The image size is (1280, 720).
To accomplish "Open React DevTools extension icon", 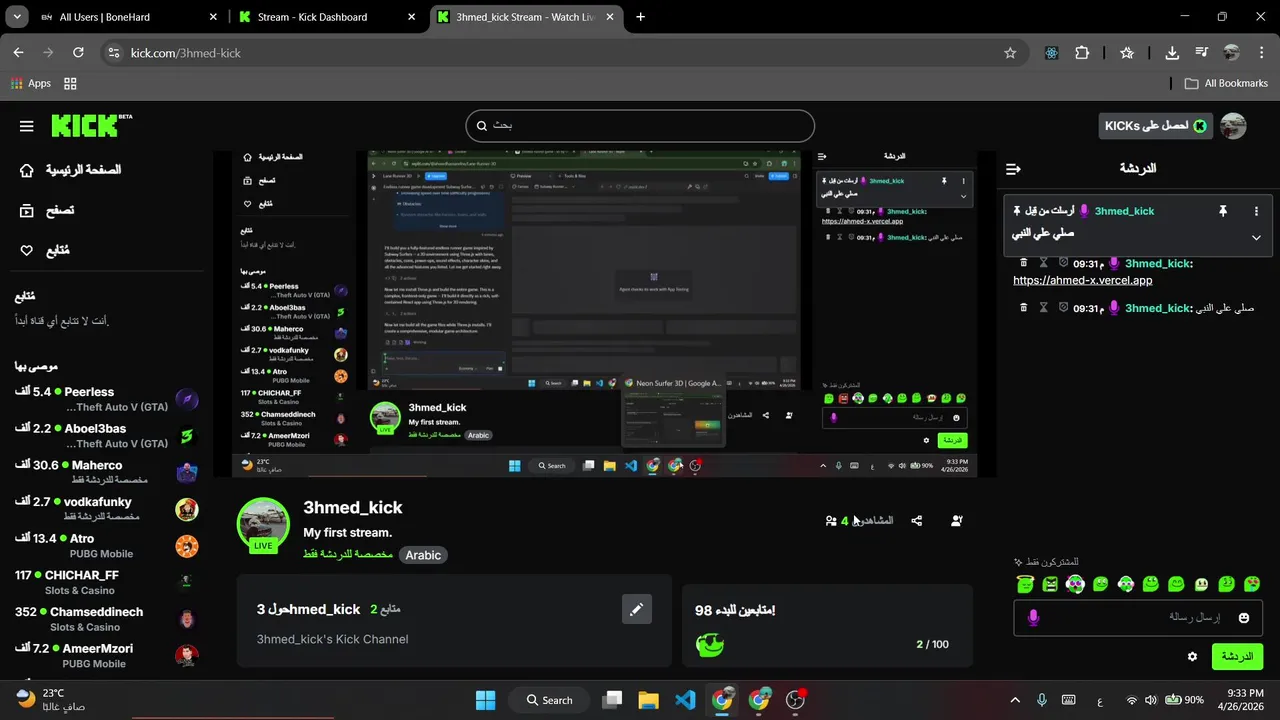I will coord(1051,53).
